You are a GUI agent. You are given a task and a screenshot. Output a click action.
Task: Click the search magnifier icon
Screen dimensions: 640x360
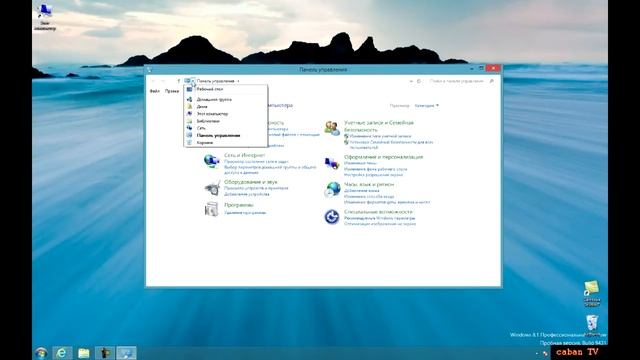pyautogui.click(x=491, y=81)
